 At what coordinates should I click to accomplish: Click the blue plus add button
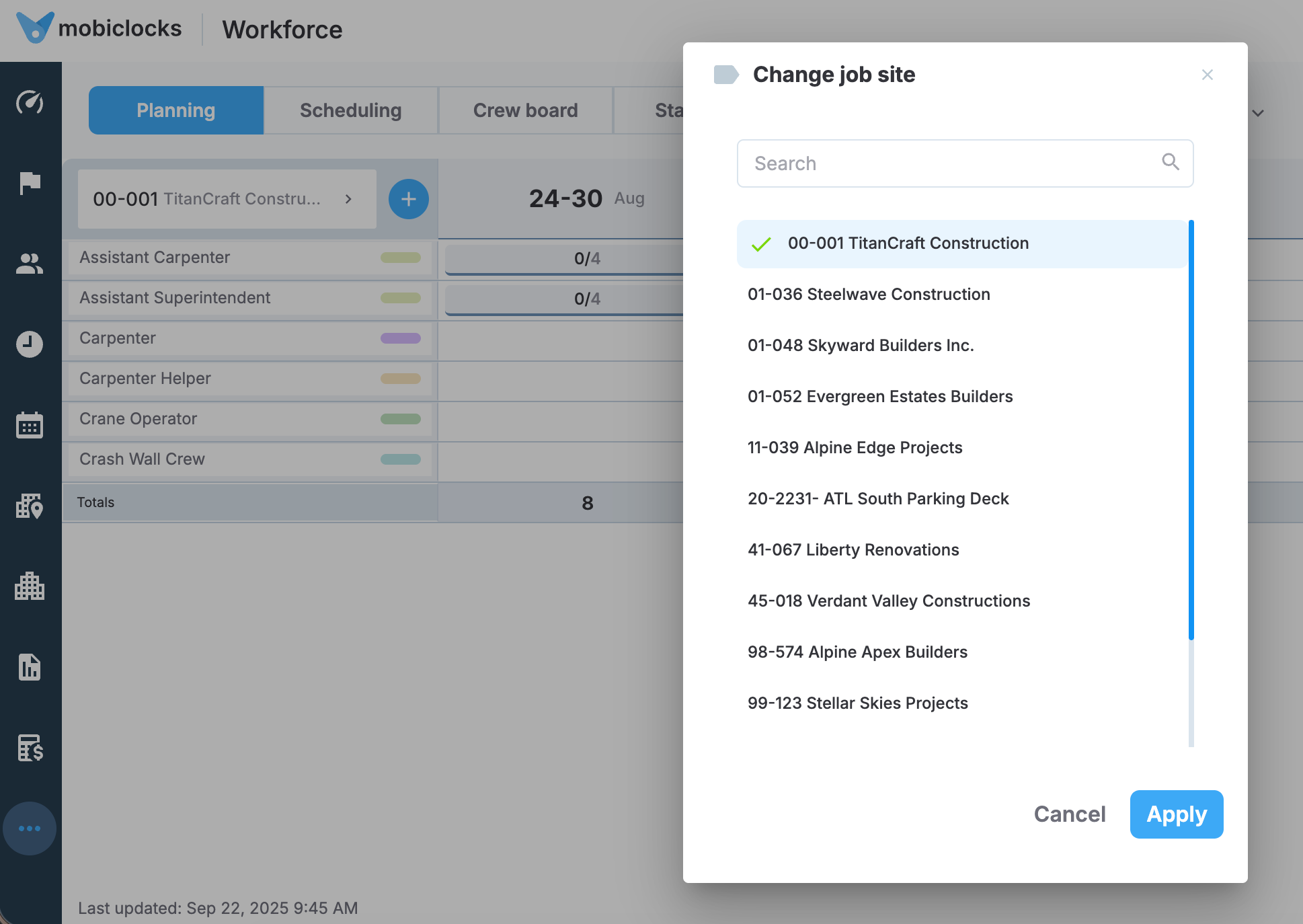click(x=408, y=199)
